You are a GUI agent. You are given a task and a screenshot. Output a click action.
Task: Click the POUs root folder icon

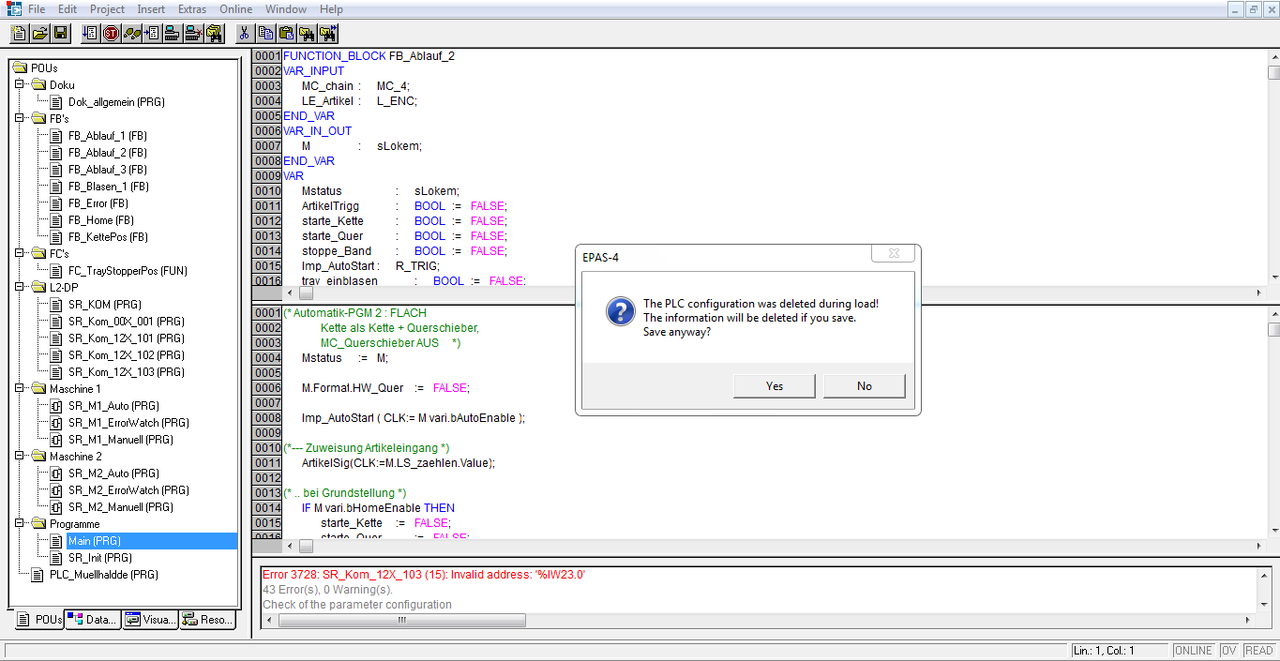(x=22, y=68)
